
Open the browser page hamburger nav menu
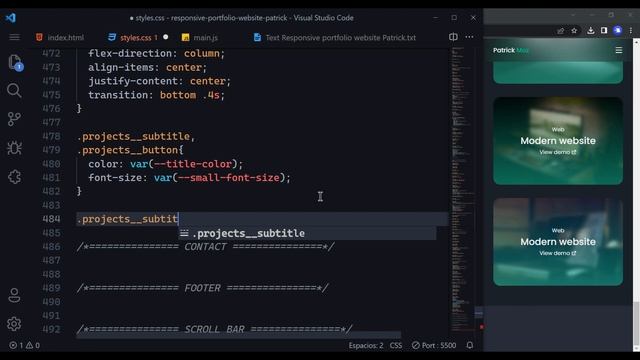[x=619, y=50]
